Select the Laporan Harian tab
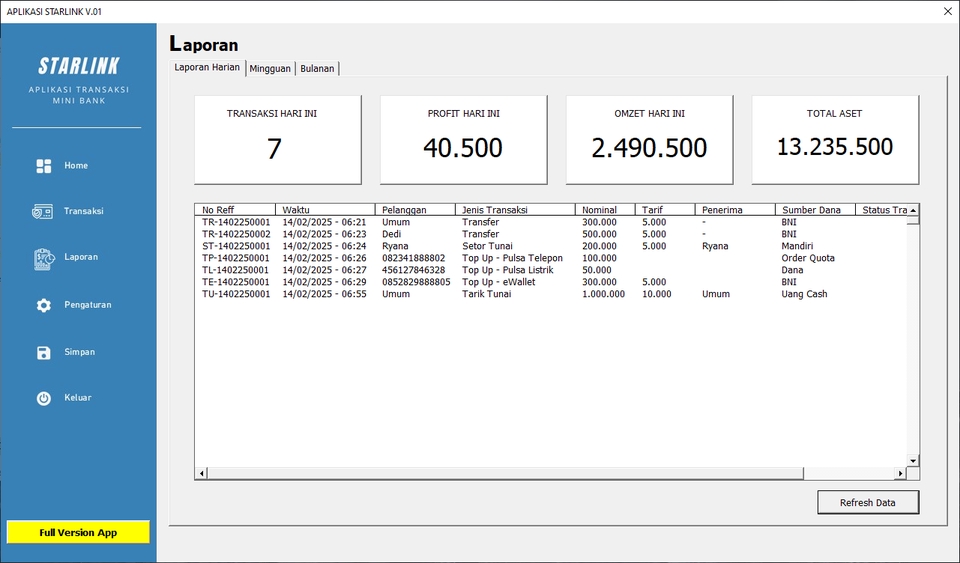The width and height of the screenshot is (960, 563). pos(207,68)
